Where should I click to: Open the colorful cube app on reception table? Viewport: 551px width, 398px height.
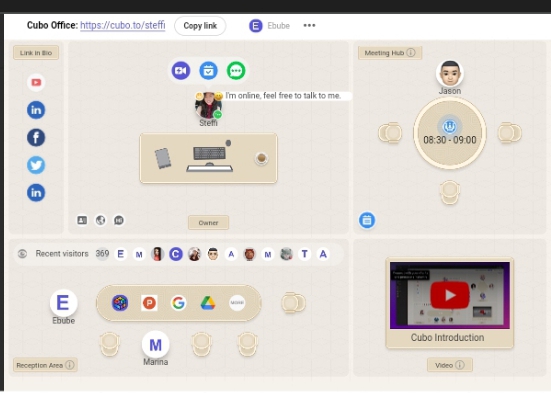click(x=120, y=303)
